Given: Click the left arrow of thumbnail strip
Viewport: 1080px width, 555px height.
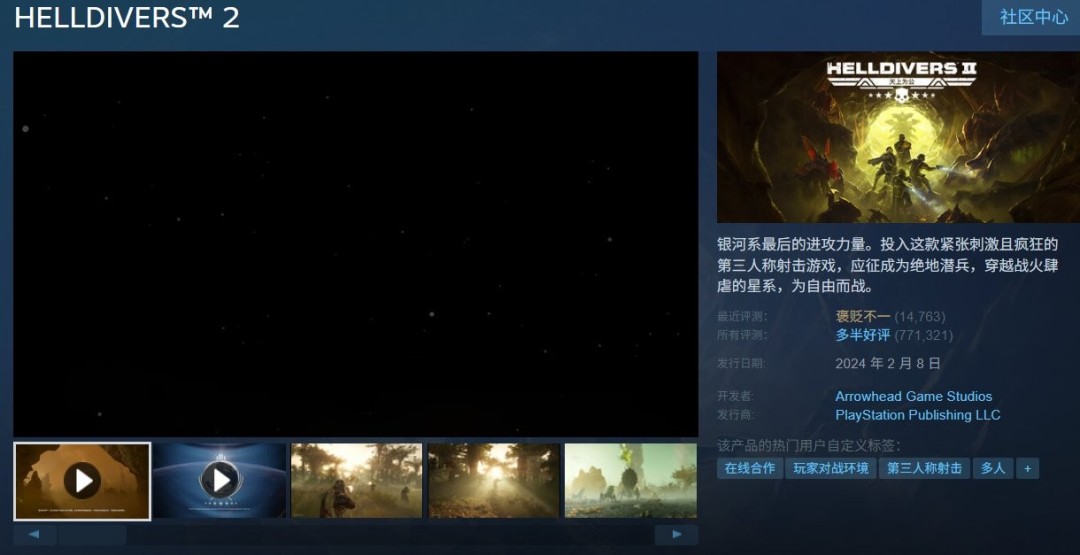Looking at the screenshot, I should click(35, 535).
